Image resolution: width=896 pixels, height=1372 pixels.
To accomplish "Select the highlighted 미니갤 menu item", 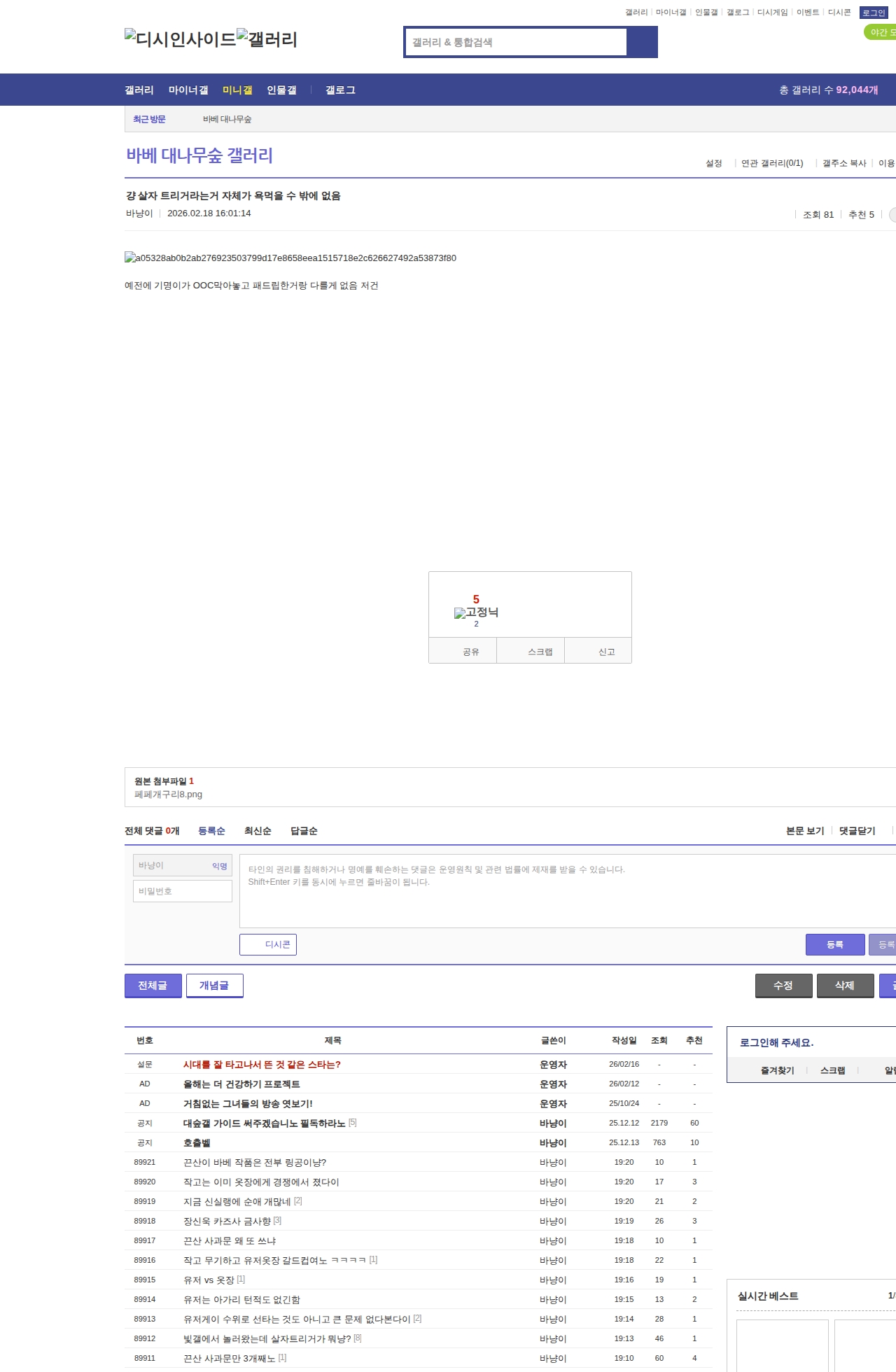I will pyautogui.click(x=237, y=90).
